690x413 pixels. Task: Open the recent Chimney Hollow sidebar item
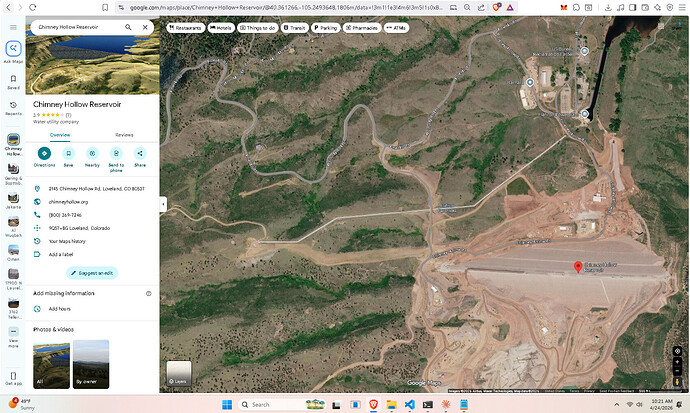[x=13, y=145]
